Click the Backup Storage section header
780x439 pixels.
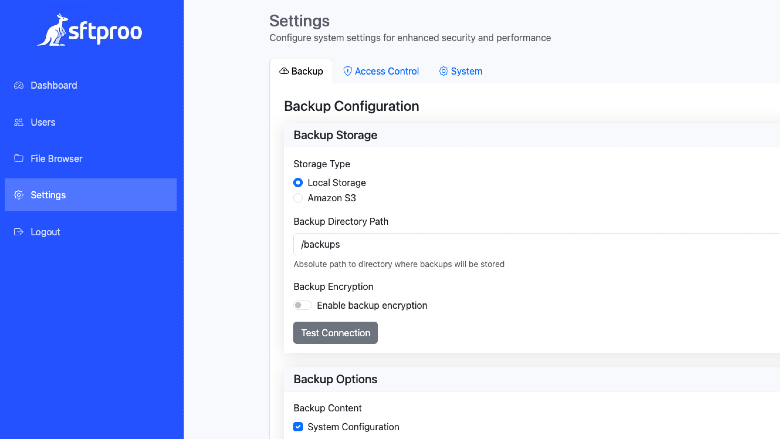tap(335, 135)
